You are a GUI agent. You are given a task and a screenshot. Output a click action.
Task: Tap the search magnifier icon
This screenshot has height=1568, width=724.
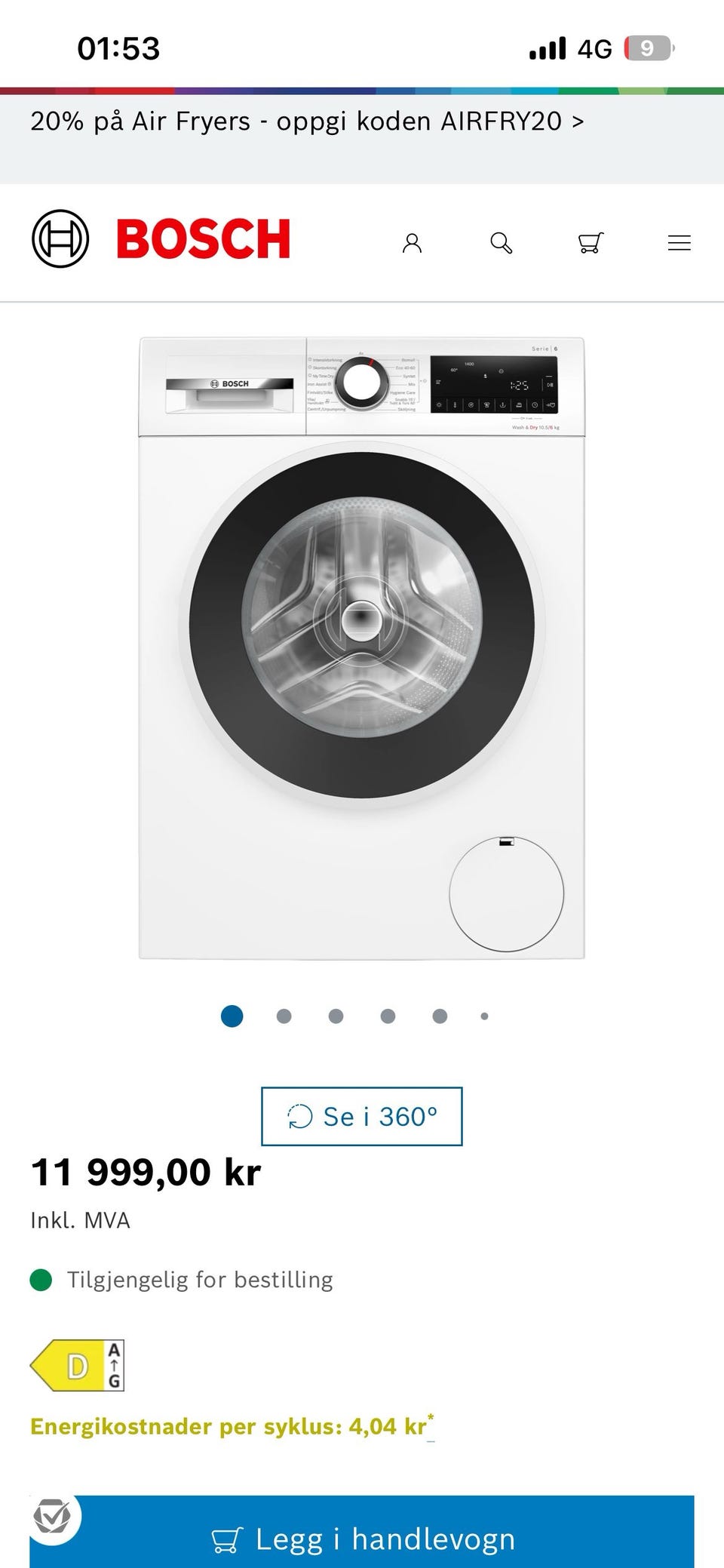pos(502,243)
